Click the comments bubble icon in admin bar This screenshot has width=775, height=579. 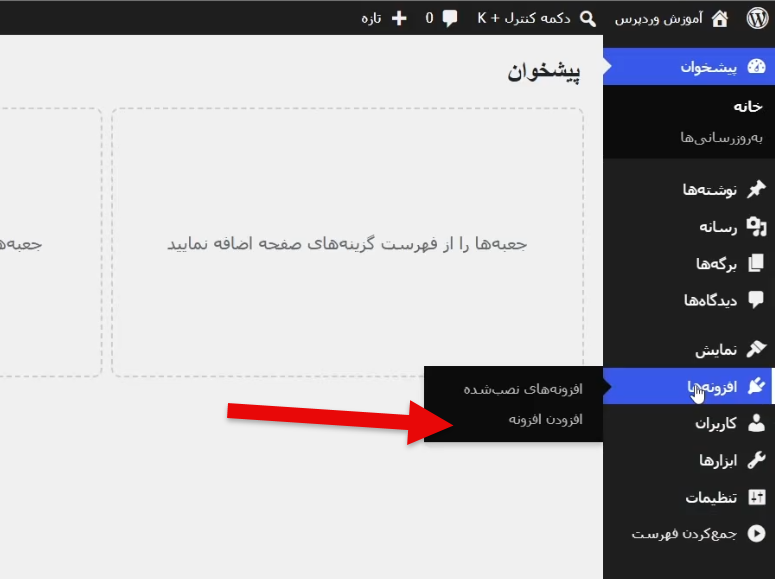pos(449,19)
